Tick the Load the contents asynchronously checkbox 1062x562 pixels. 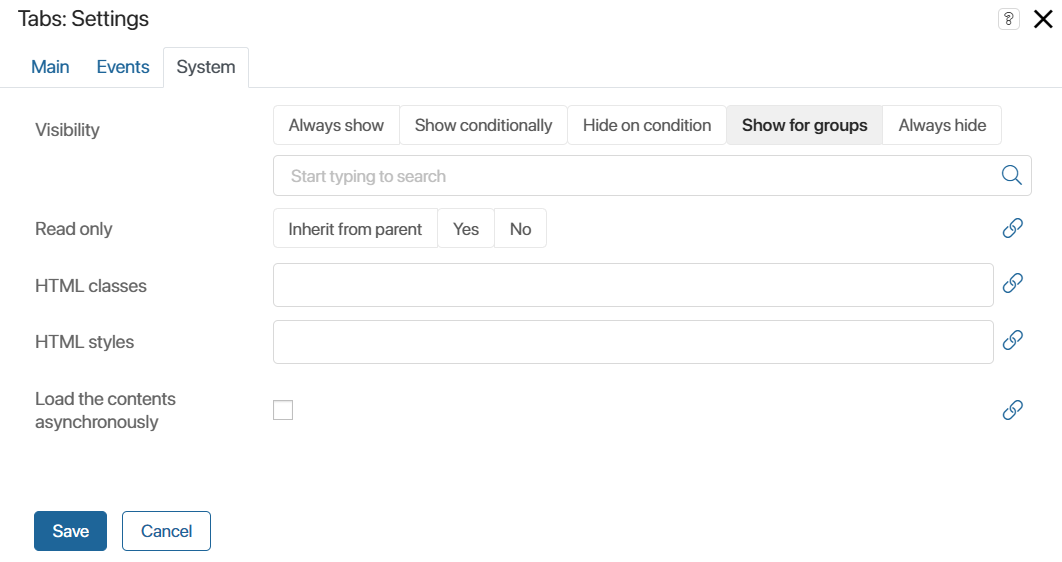(283, 410)
